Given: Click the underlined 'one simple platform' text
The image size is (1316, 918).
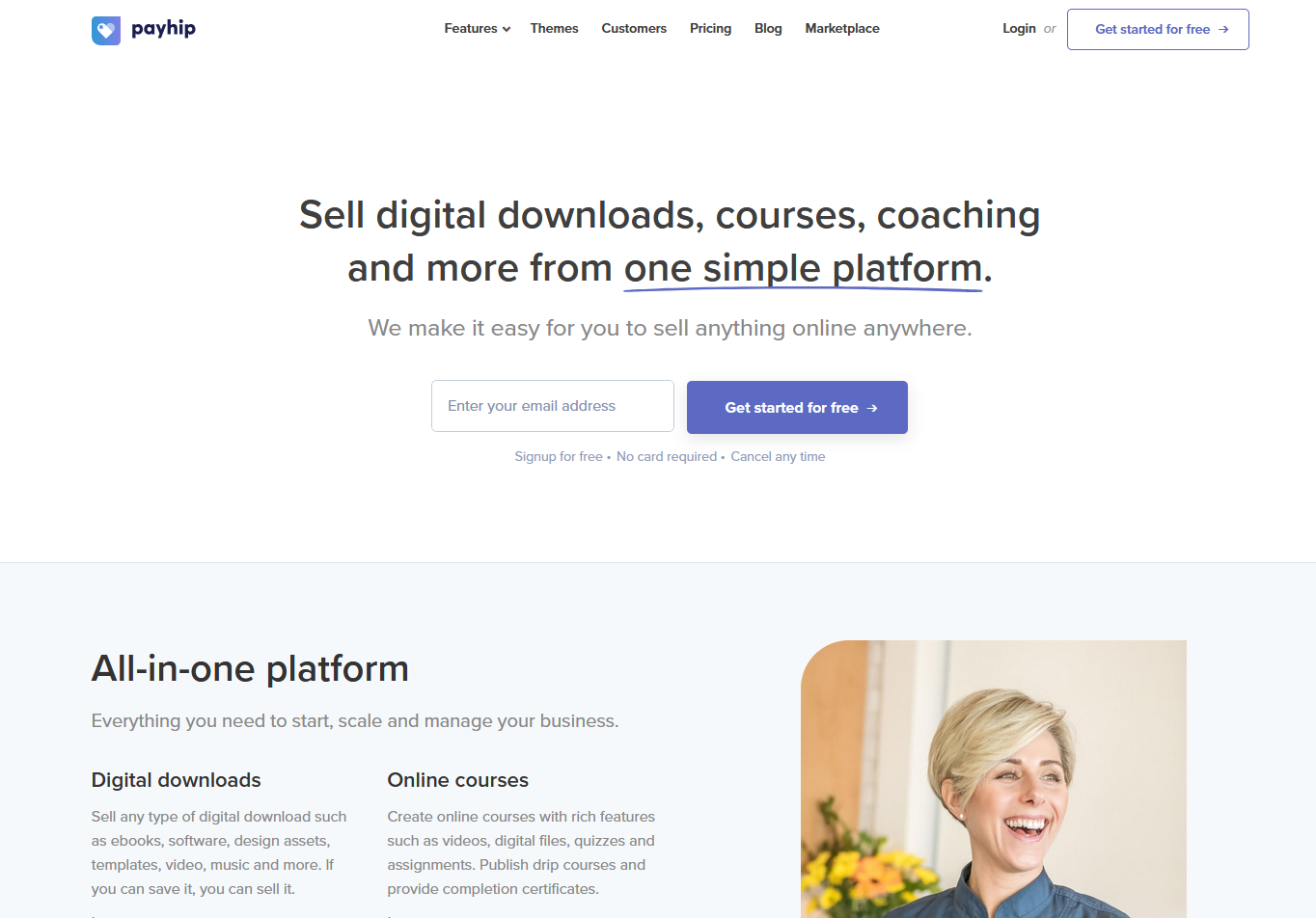Looking at the screenshot, I should pyautogui.click(x=803, y=269).
